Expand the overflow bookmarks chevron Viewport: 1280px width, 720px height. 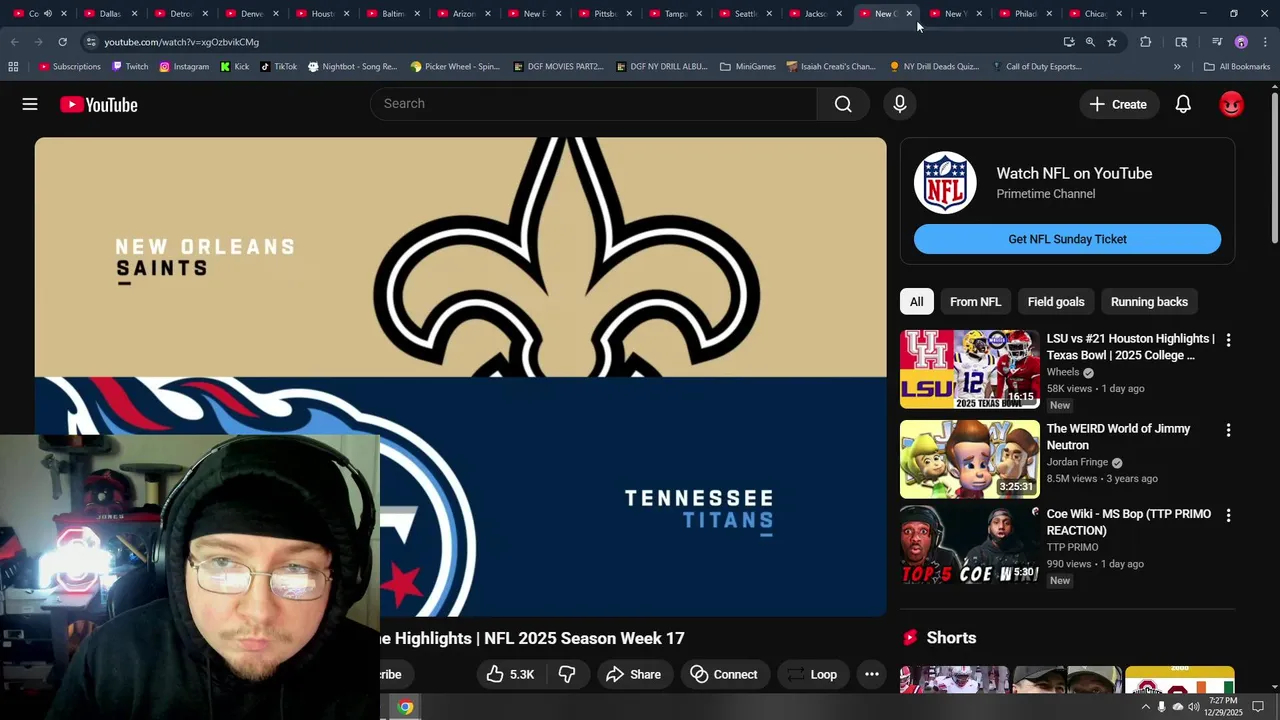[1177, 67]
